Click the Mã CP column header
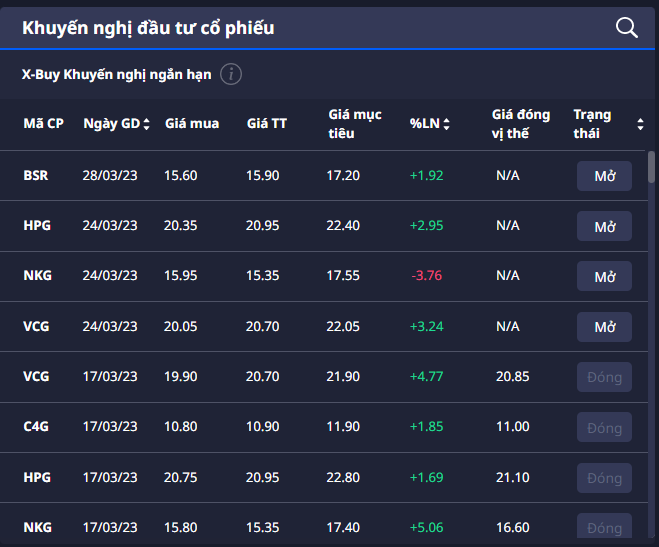 click(43, 124)
